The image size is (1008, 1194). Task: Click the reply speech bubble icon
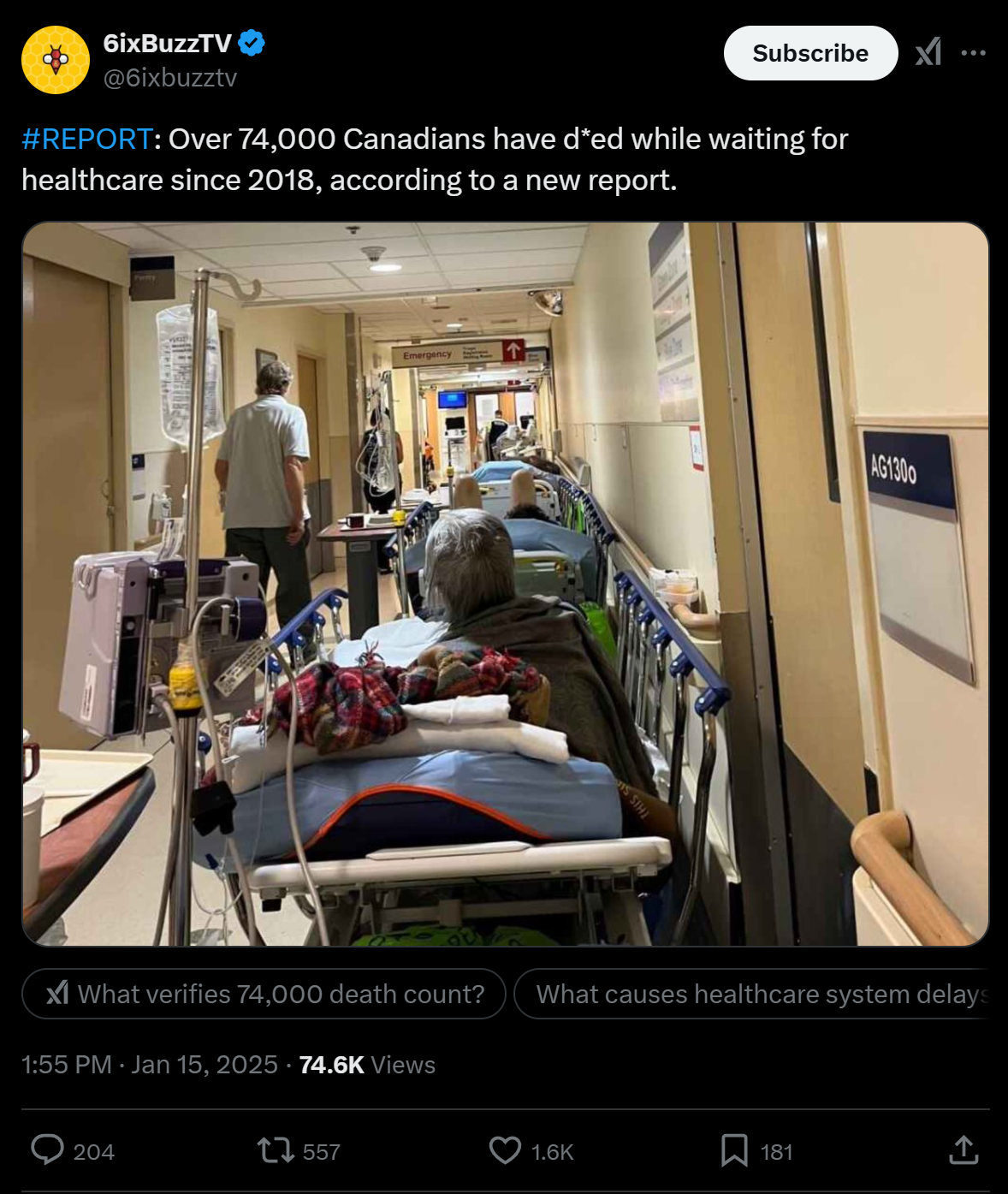pyautogui.click(x=47, y=1149)
